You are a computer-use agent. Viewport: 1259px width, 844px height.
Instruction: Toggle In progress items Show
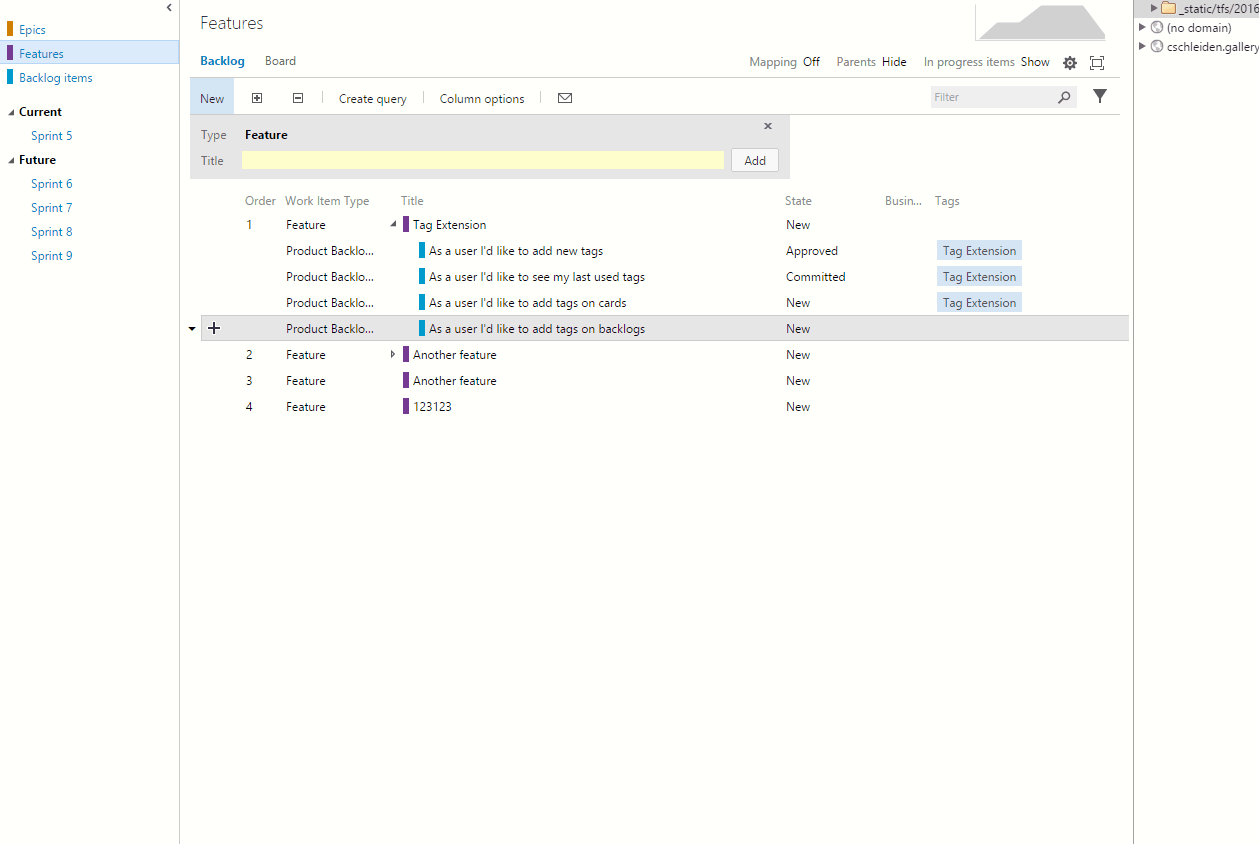pyautogui.click(x=1035, y=62)
